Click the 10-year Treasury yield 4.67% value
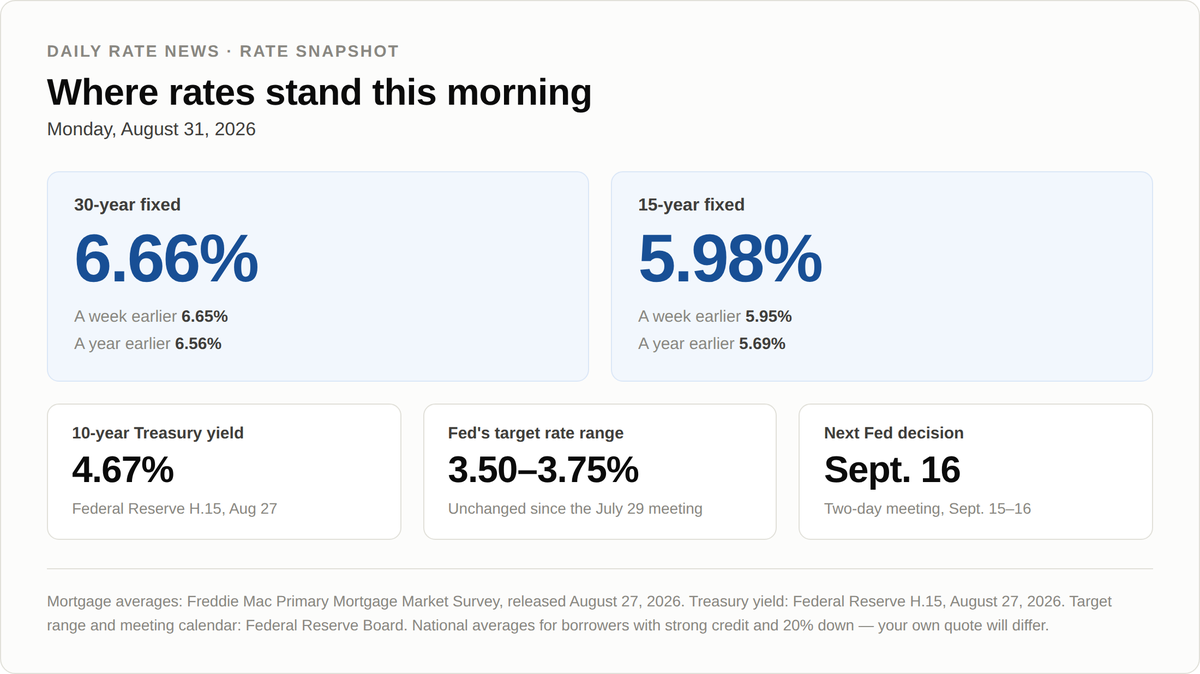This screenshot has width=1200, height=674. pos(123,470)
